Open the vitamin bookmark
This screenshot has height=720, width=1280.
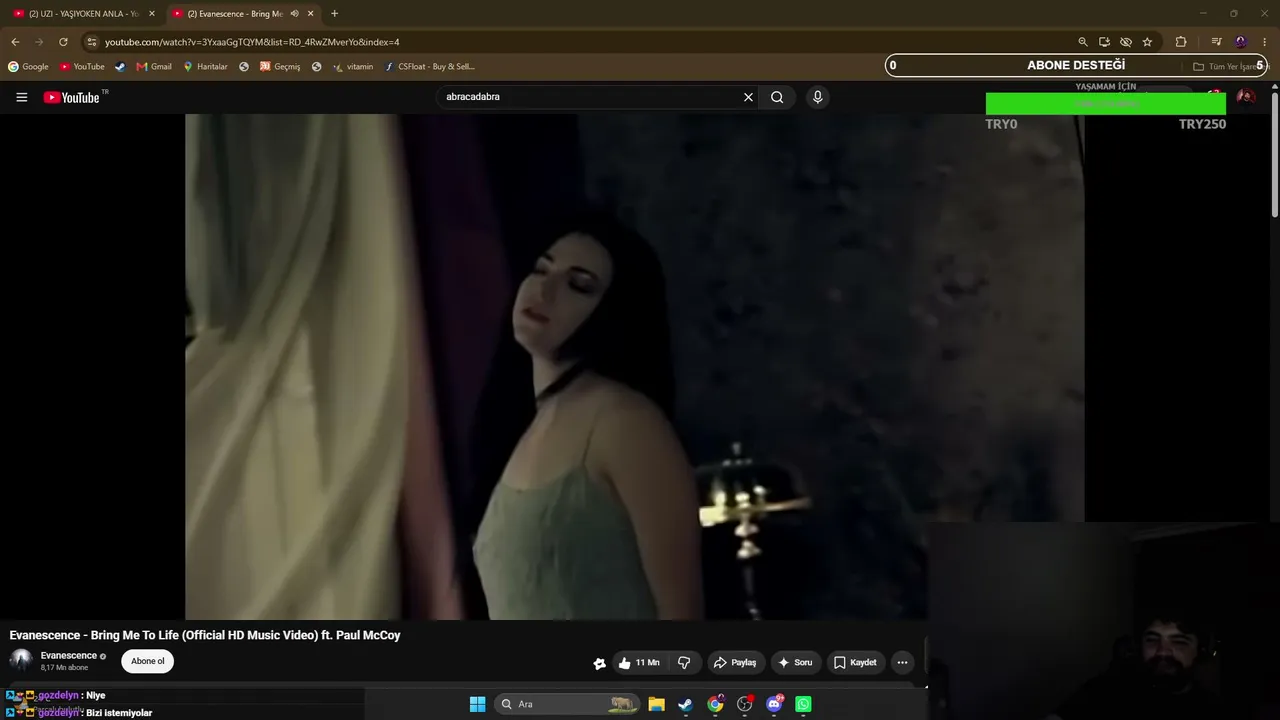353,67
